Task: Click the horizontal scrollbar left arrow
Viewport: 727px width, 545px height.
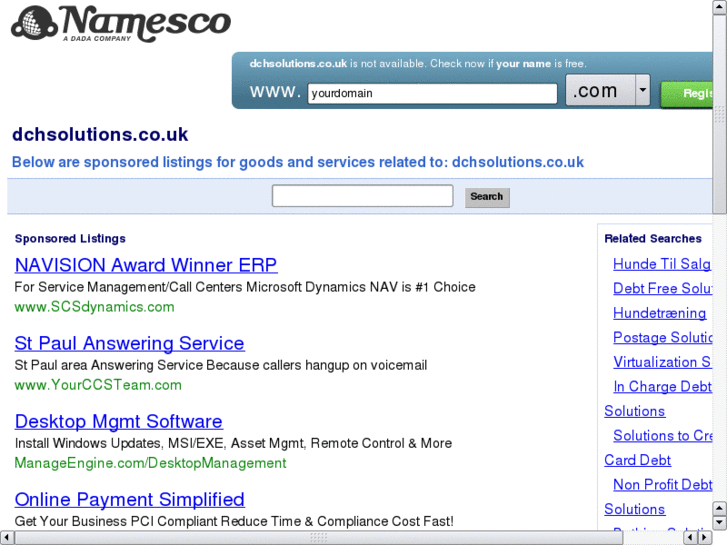Action: click(6, 538)
